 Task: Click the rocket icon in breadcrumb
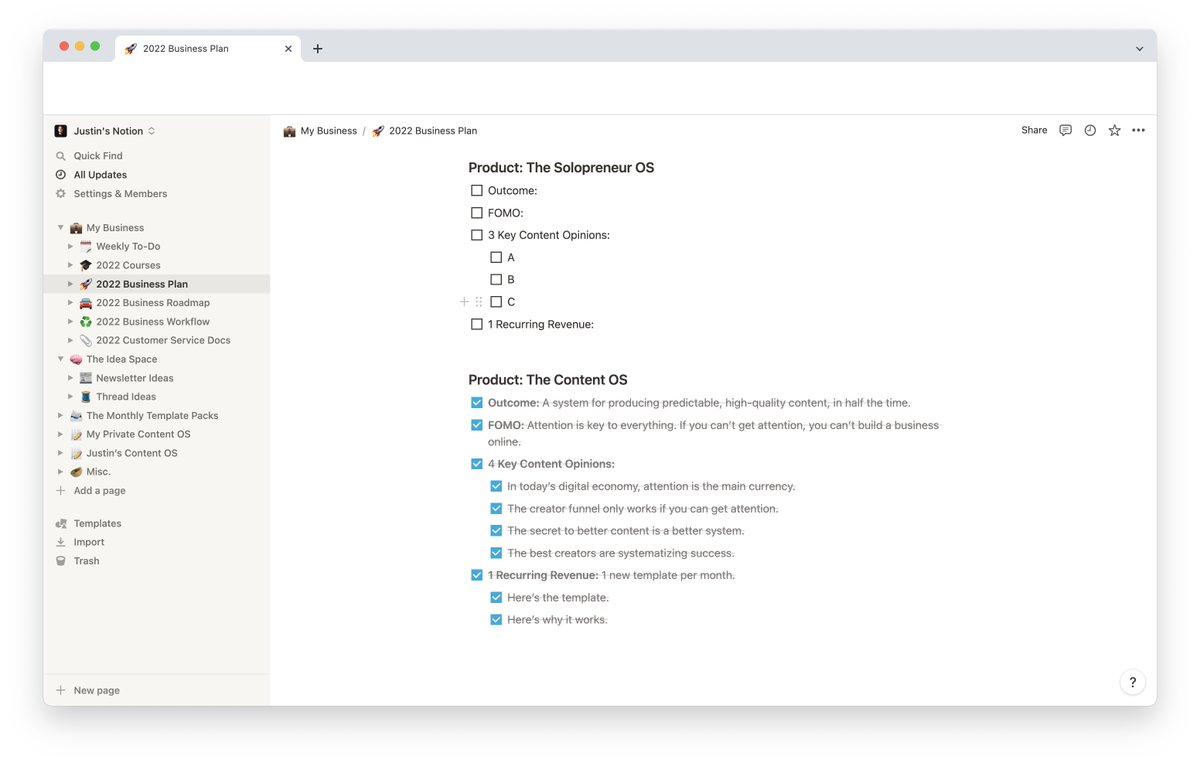(378, 131)
